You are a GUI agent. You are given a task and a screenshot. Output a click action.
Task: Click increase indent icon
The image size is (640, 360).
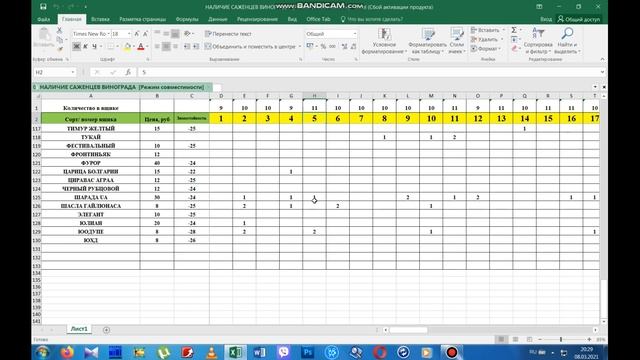pyautogui.click(x=196, y=47)
